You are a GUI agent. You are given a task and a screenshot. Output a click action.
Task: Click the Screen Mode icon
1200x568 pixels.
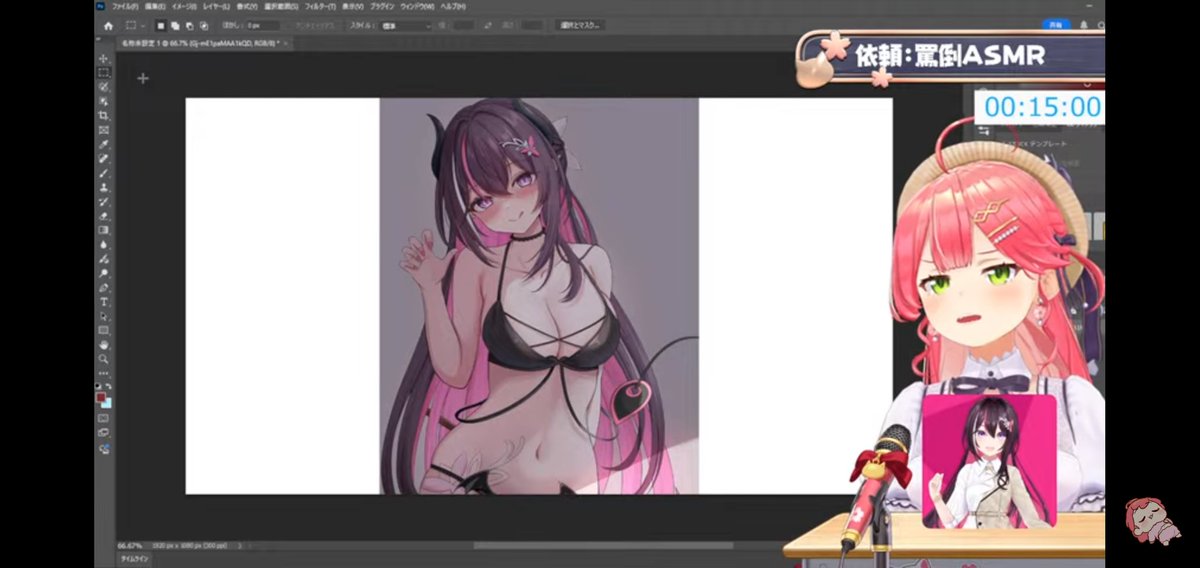104,432
